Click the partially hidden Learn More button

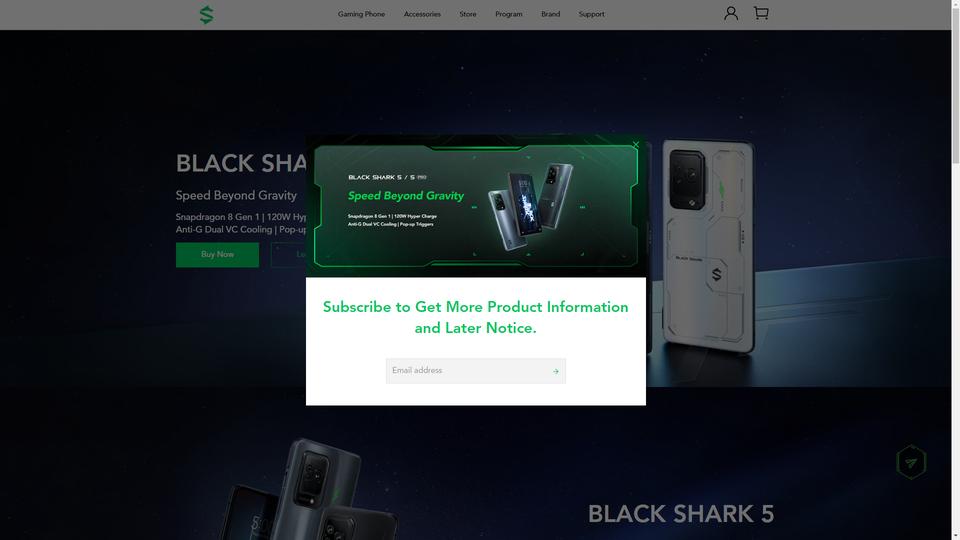pos(288,255)
